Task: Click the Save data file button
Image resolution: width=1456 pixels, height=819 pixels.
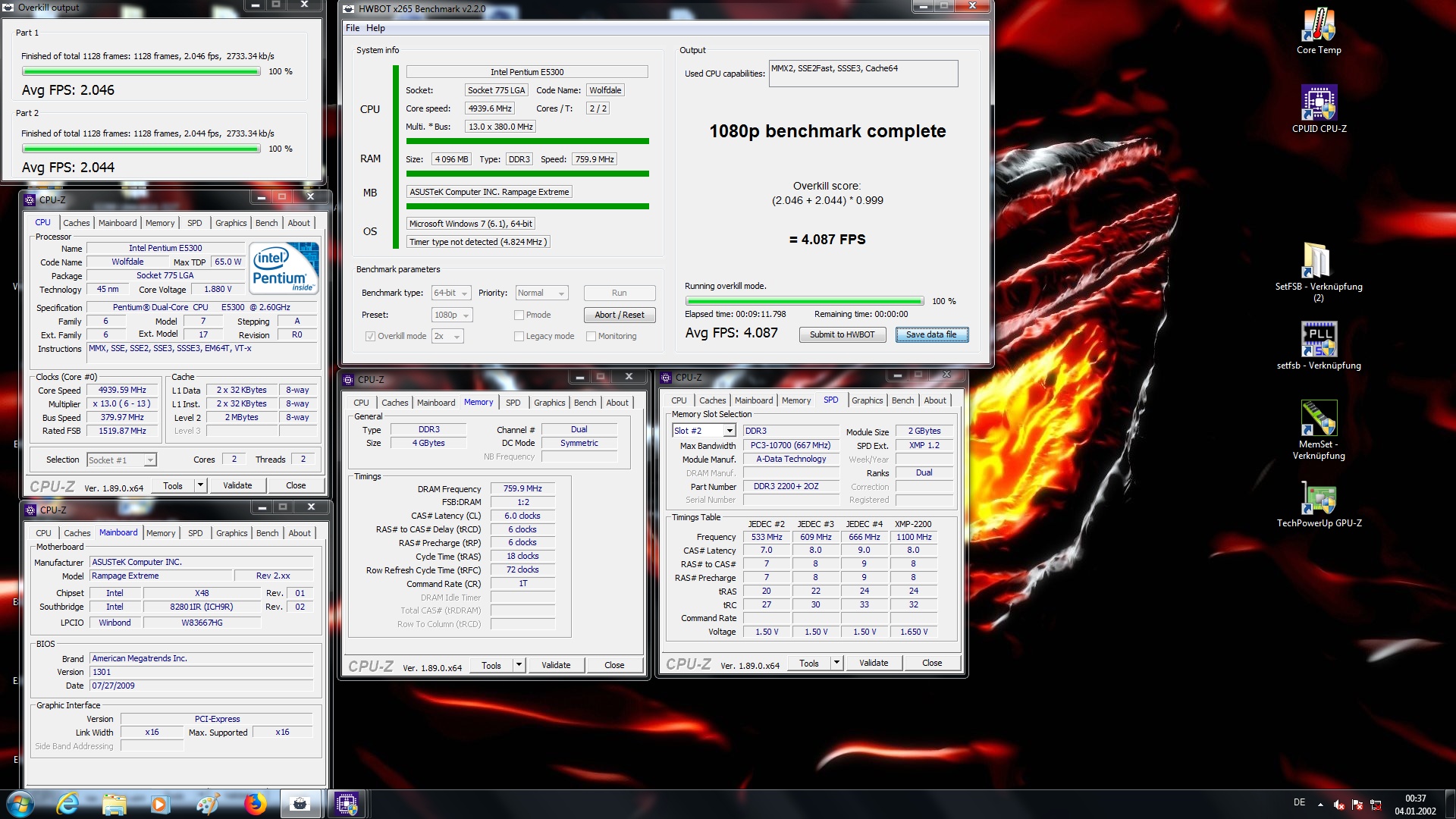Action: [931, 334]
